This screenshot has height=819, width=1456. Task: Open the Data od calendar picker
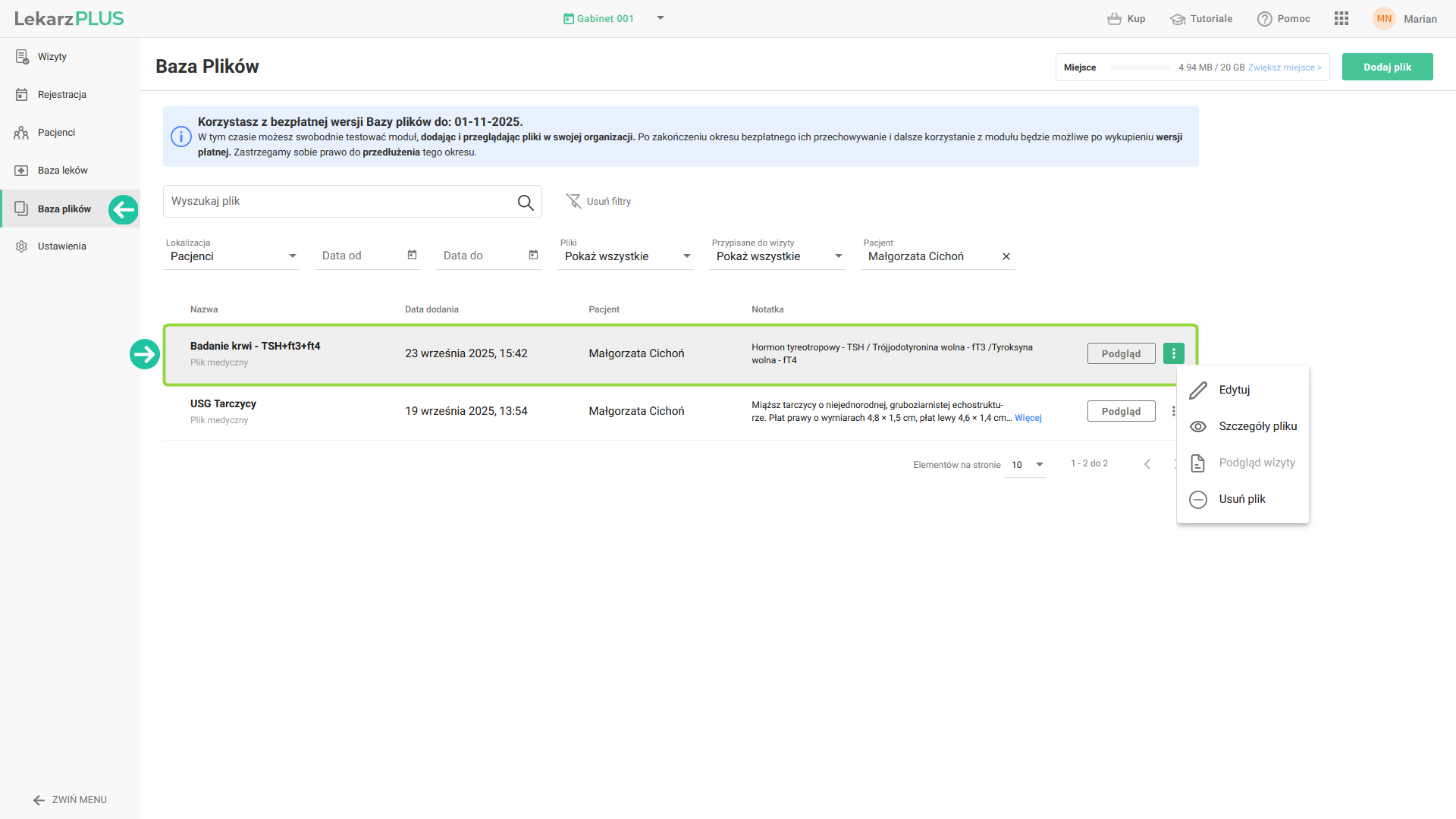click(412, 256)
